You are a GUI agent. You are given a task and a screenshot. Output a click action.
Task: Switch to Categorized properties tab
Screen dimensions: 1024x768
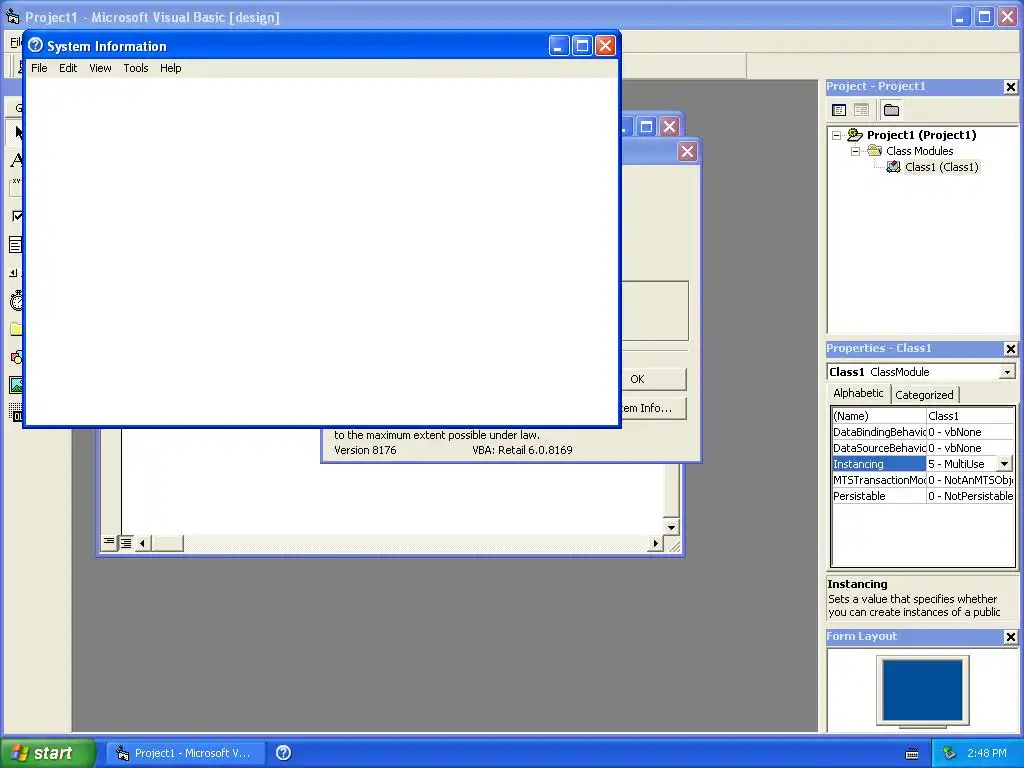[x=924, y=394]
